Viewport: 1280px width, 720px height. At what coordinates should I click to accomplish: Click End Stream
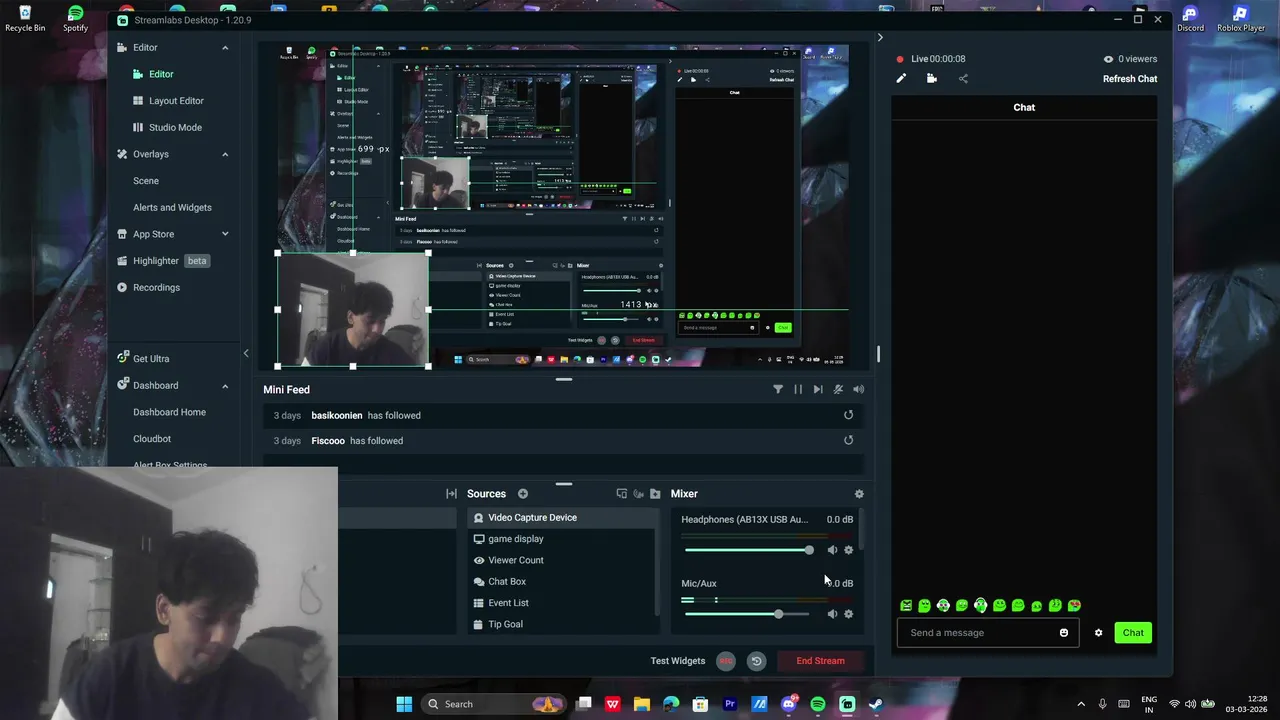point(820,661)
